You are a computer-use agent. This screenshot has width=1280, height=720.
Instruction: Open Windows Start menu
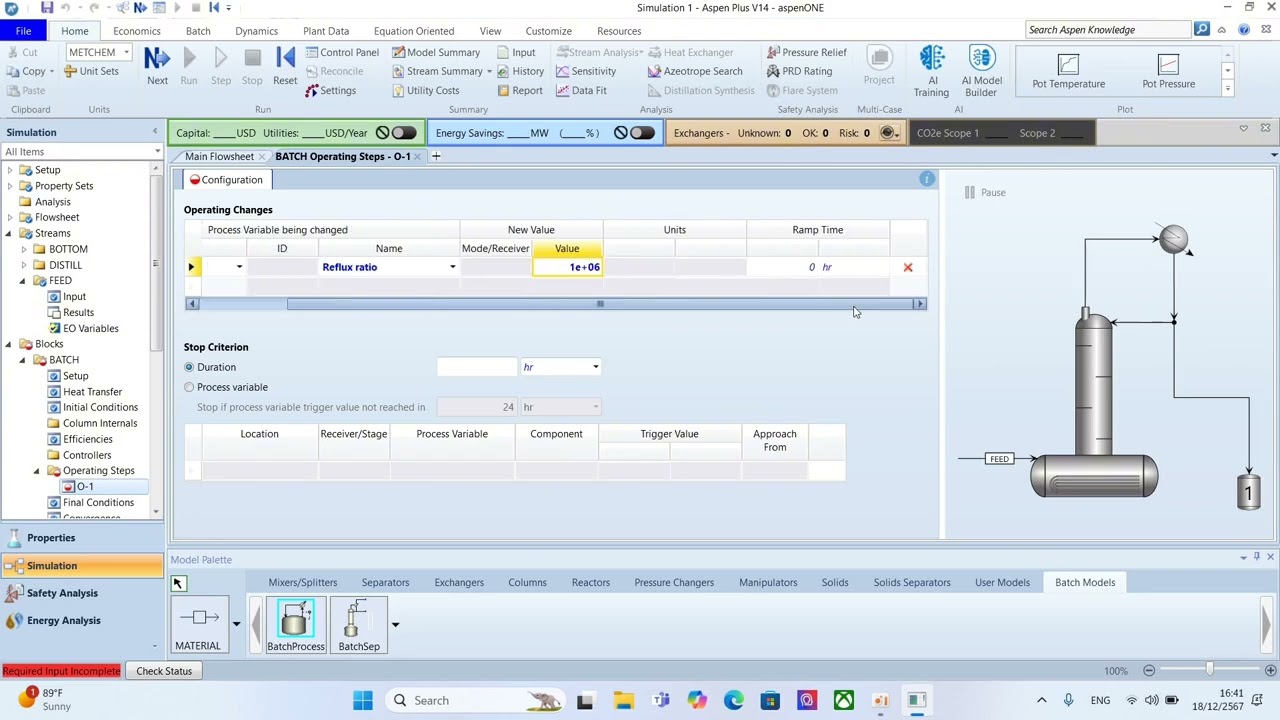point(362,700)
